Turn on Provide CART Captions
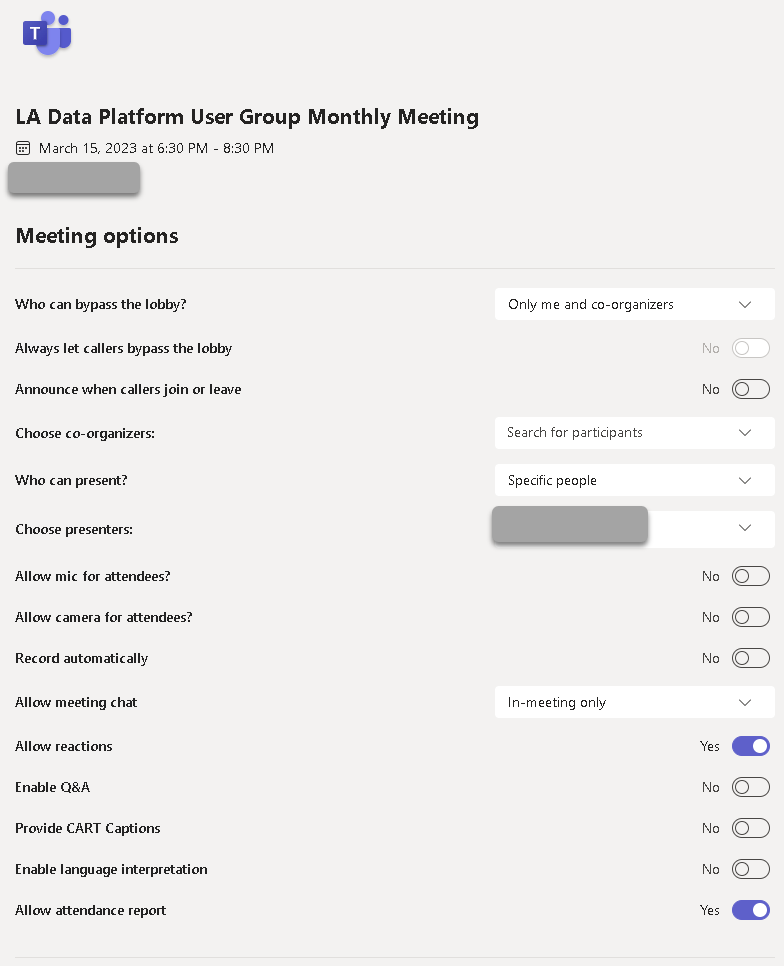The height and width of the screenshot is (966, 784). (750, 828)
